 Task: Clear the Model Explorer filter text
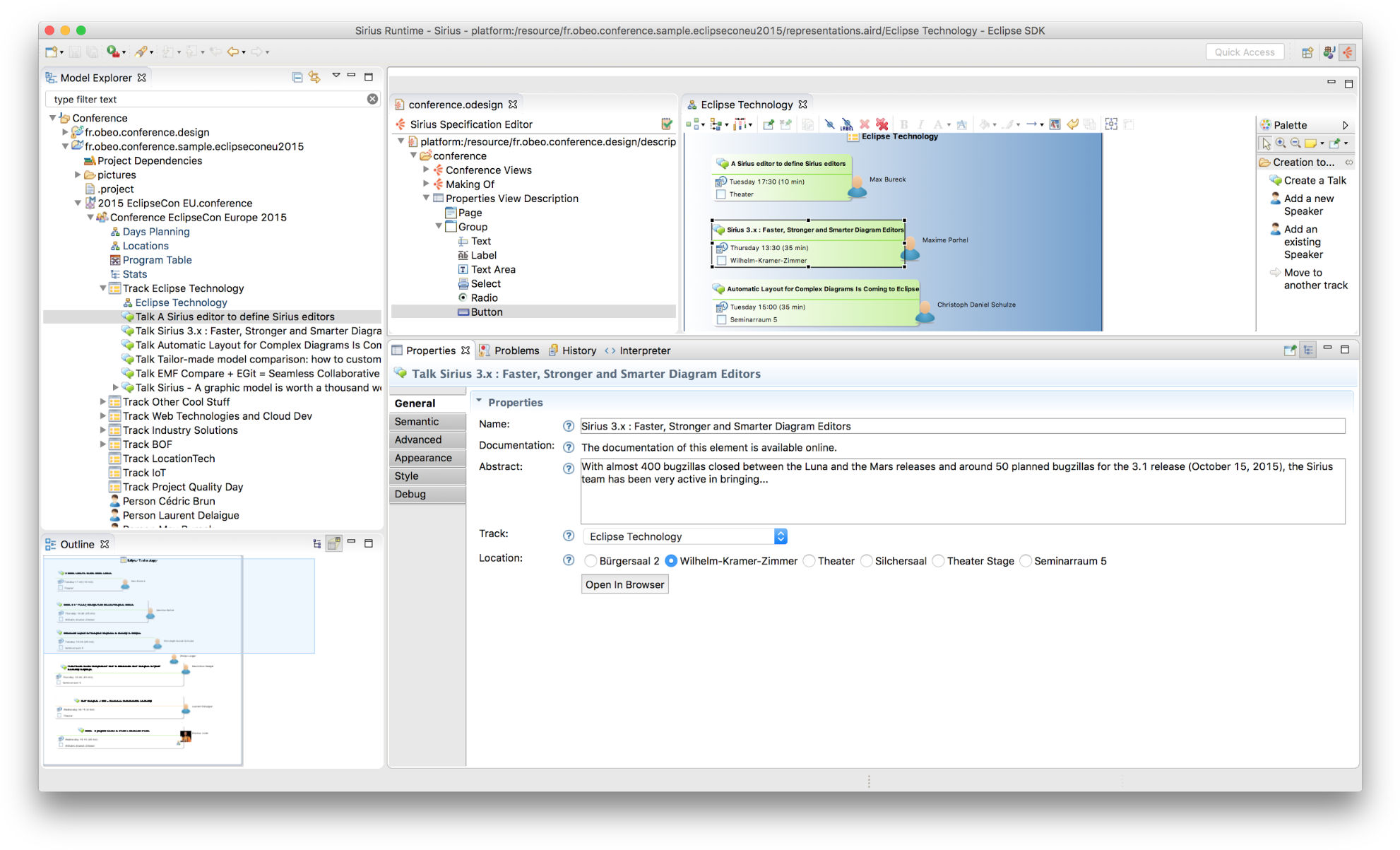pyautogui.click(x=372, y=99)
